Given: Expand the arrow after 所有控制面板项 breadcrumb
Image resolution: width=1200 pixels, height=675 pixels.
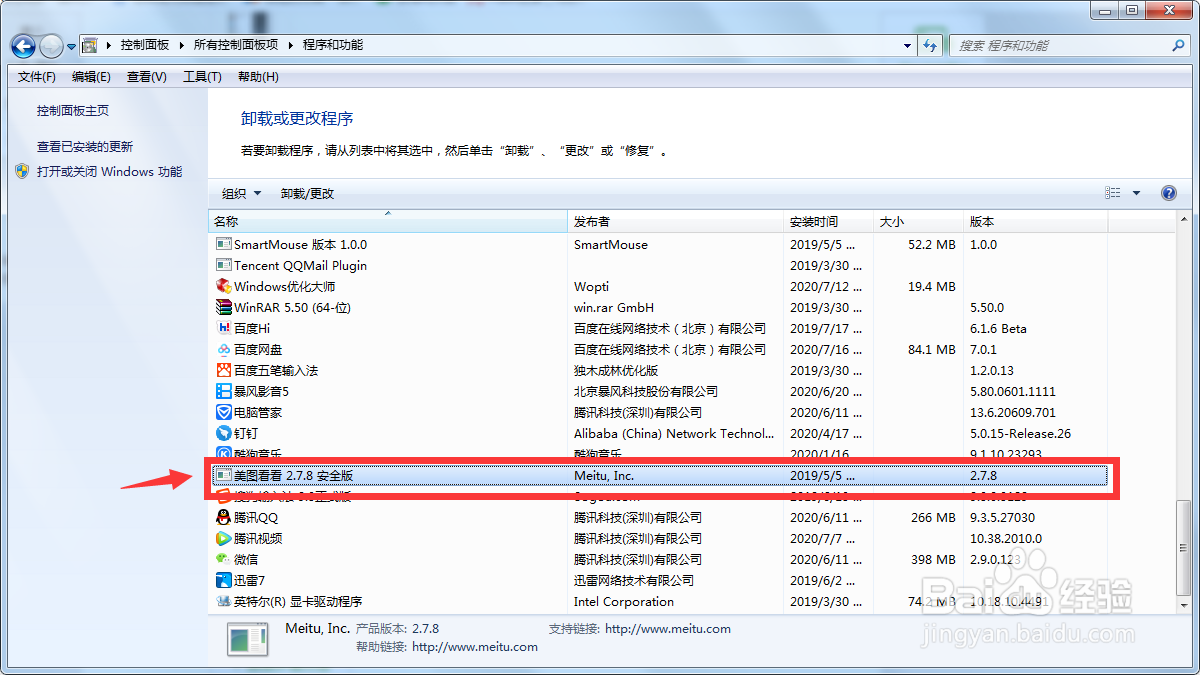Looking at the screenshot, I should pos(291,46).
